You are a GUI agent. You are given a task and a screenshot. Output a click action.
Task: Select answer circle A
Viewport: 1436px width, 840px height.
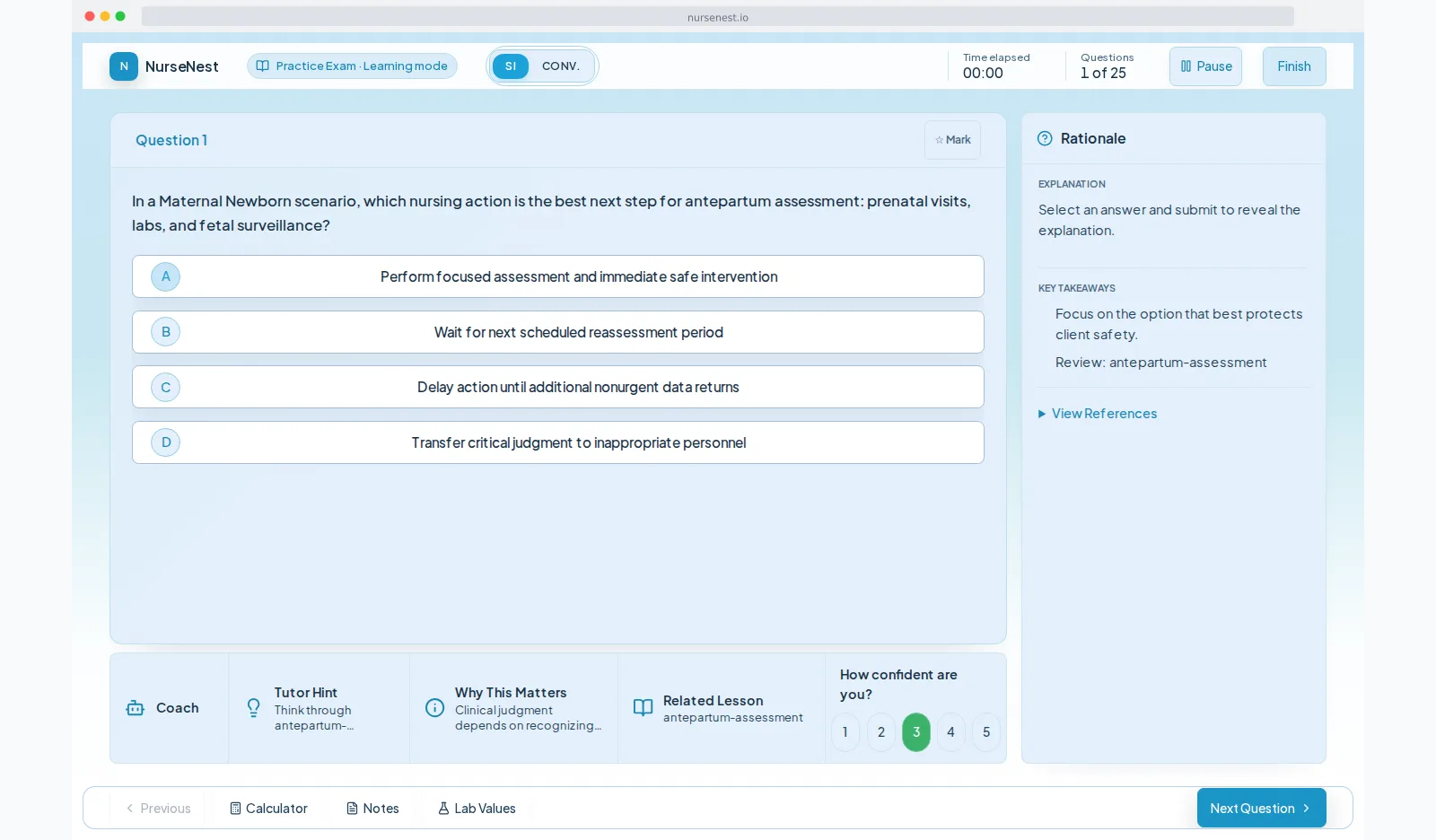[x=166, y=276]
